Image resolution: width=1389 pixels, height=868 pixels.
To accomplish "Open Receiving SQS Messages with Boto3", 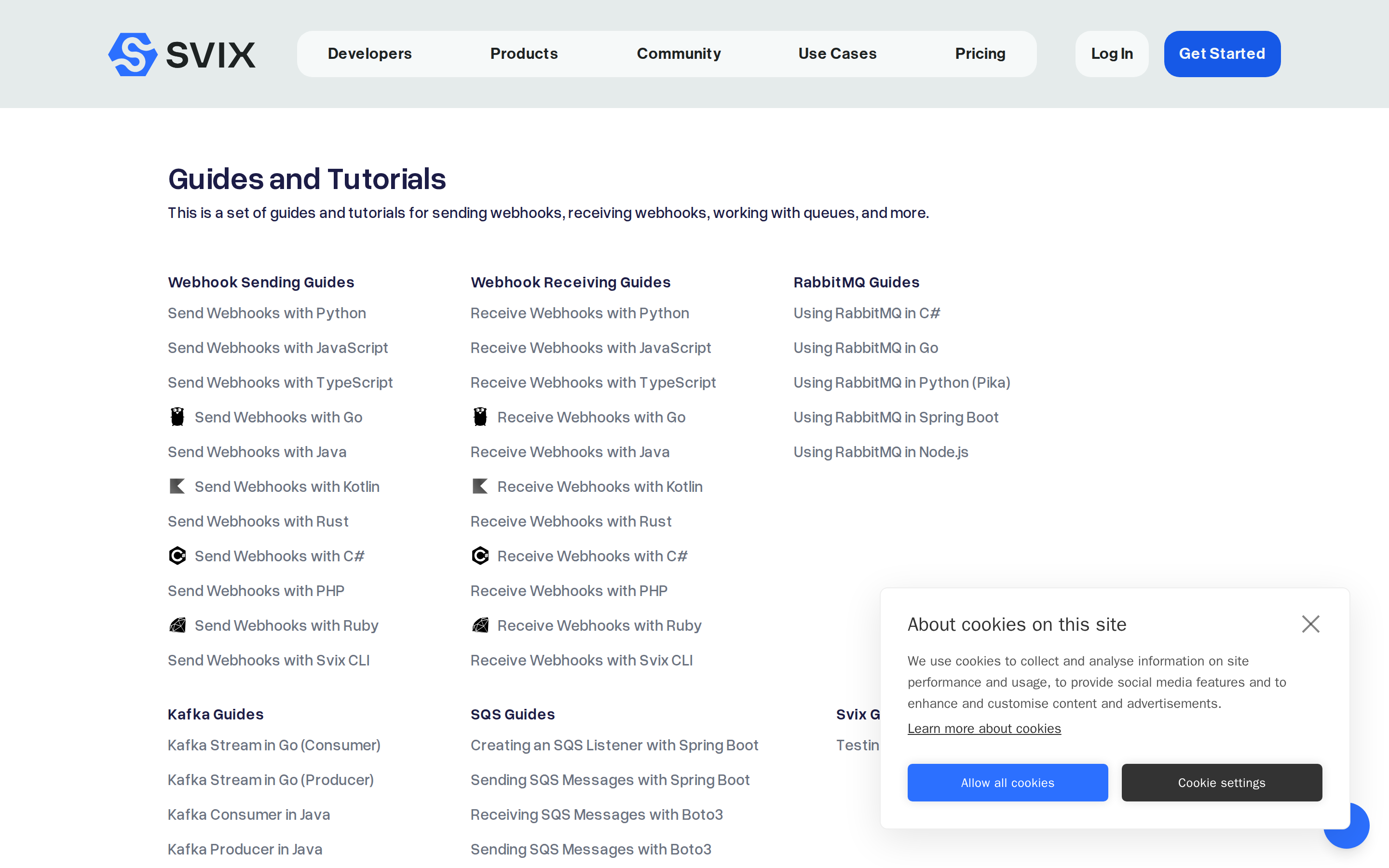I will coord(596,814).
